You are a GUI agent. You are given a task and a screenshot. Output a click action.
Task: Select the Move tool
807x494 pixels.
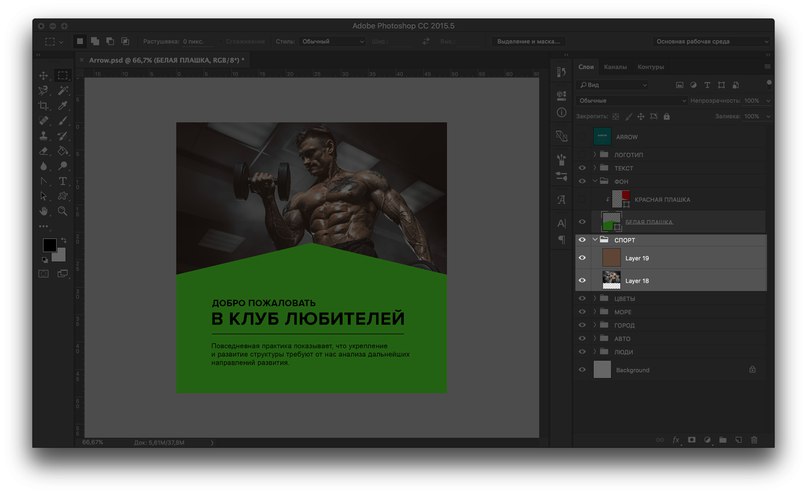44,76
